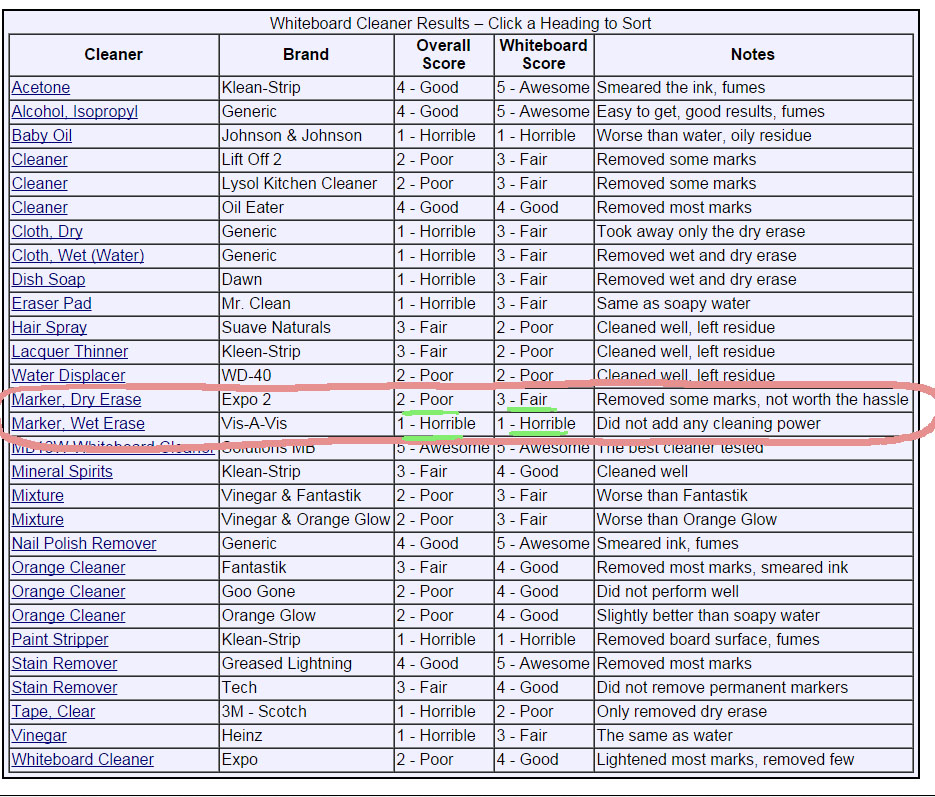Click the Johnson & Johnson brand cell
This screenshot has height=797, width=935.
click(x=306, y=135)
